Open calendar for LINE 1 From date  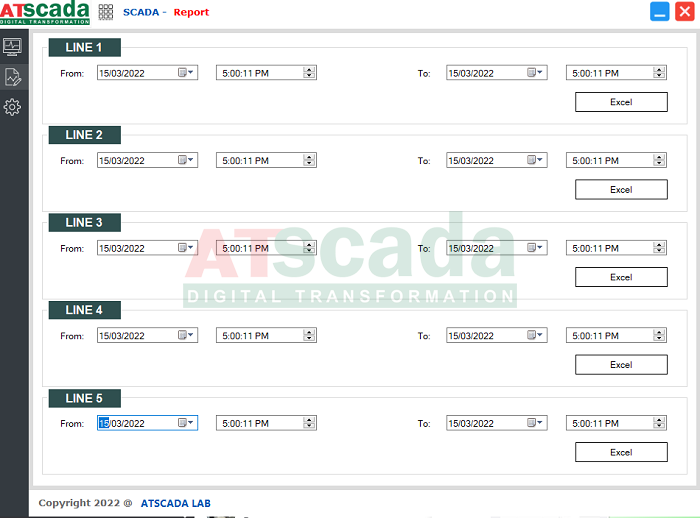coord(186,73)
